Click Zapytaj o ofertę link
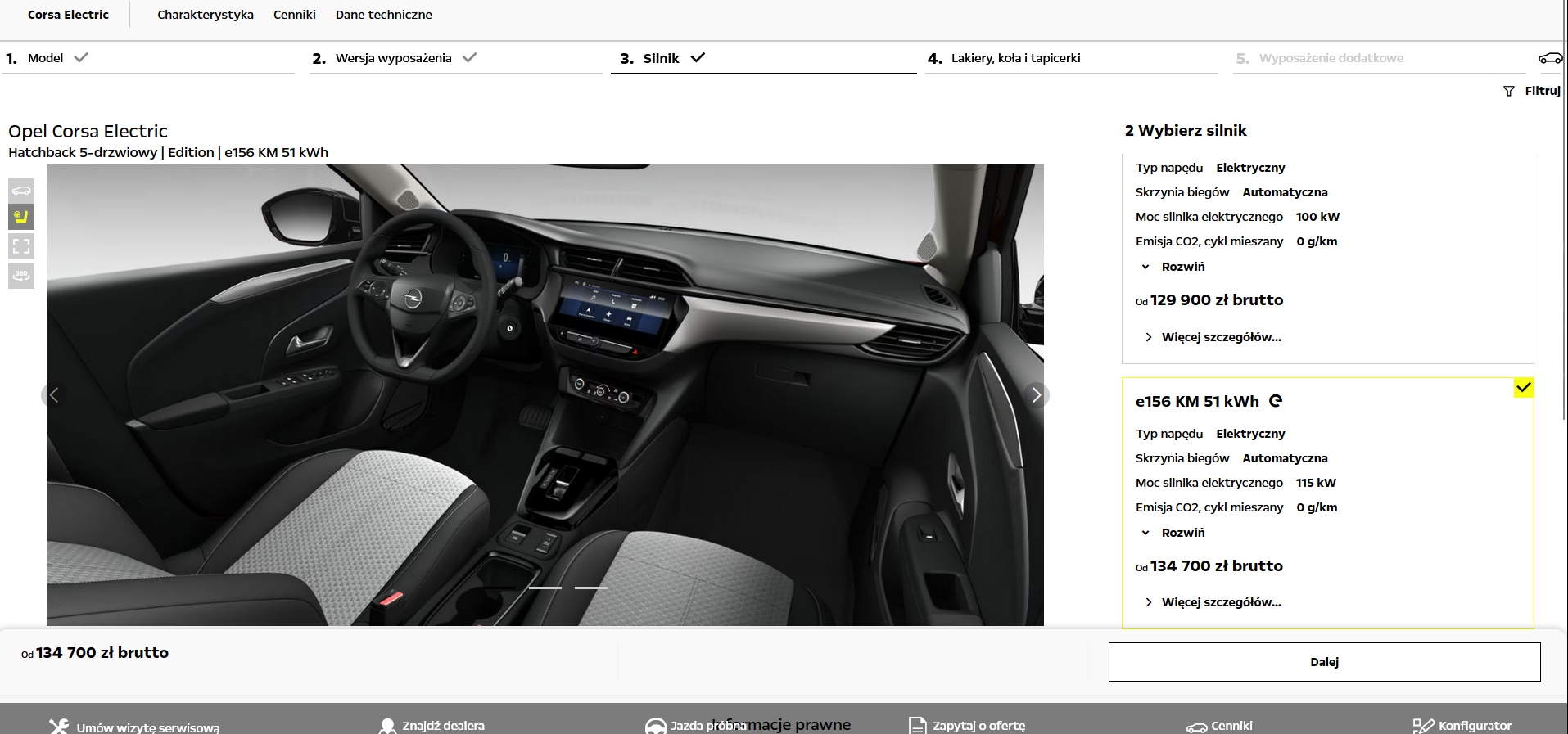 [x=979, y=726]
